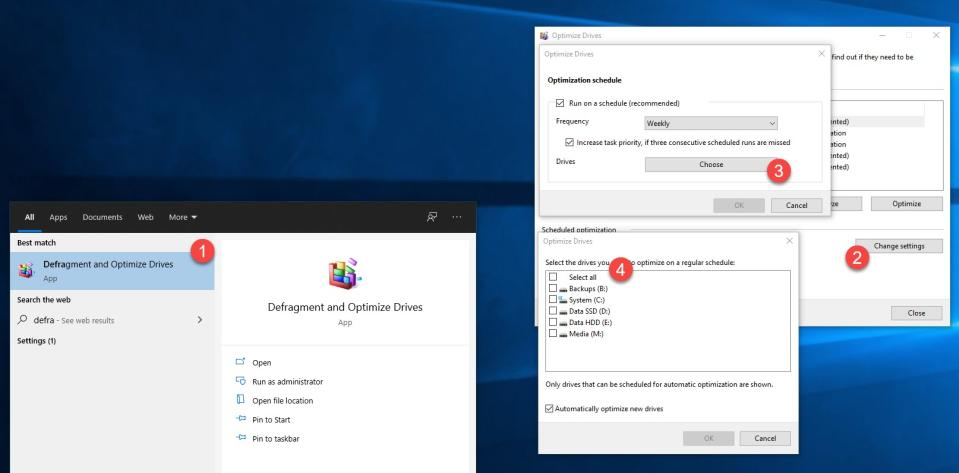Viewport: 959px width, 473px height.
Task: Check the Data HDD (E:) drive checkbox
Action: [x=553, y=322]
